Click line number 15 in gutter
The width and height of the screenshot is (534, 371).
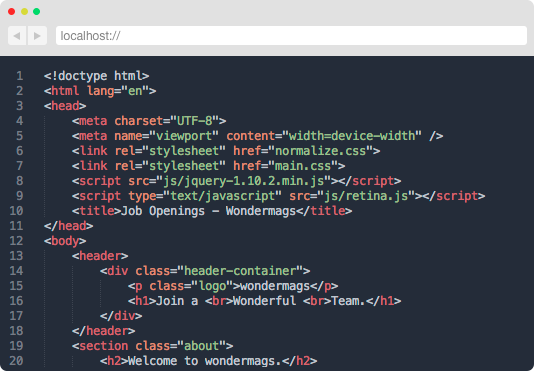click(x=16, y=286)
